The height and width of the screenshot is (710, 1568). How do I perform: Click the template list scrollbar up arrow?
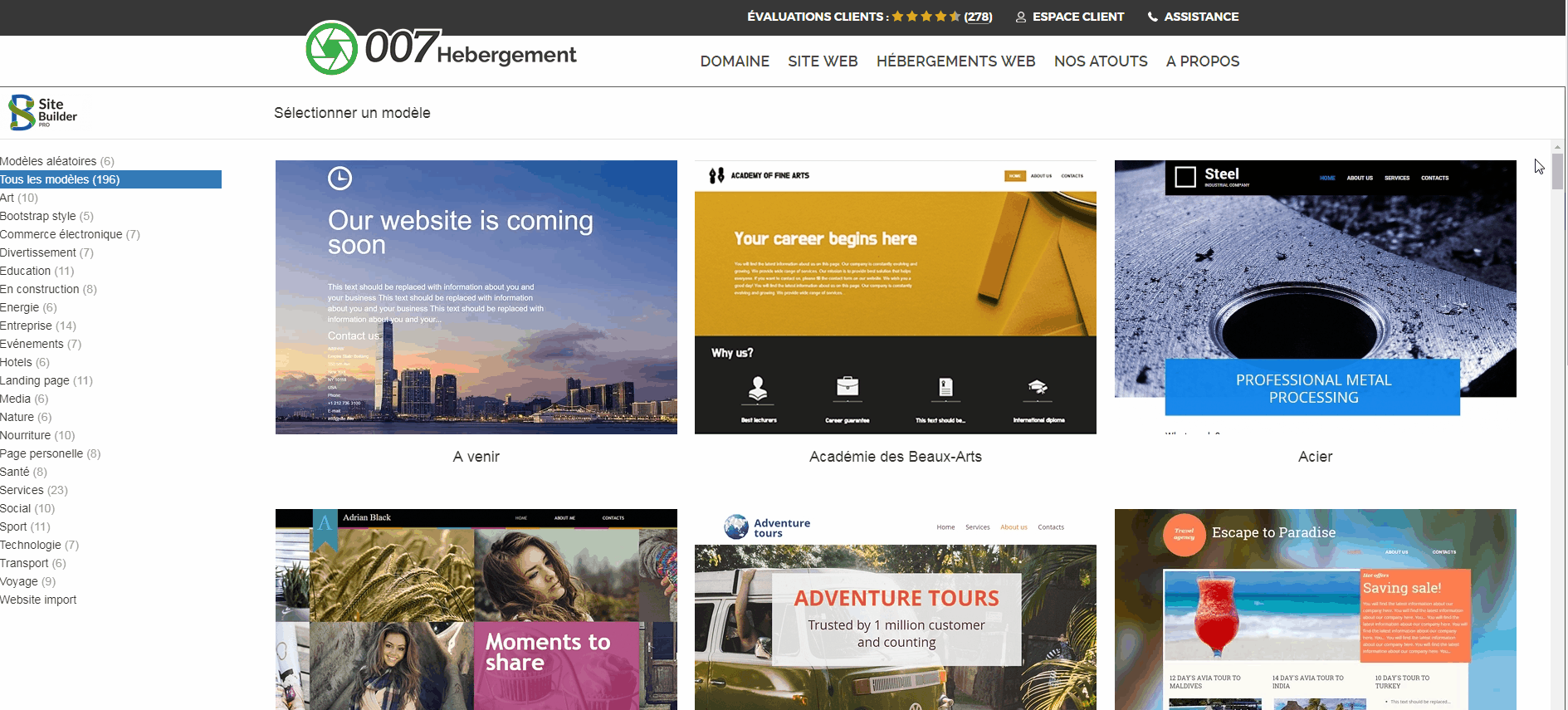1557,147
